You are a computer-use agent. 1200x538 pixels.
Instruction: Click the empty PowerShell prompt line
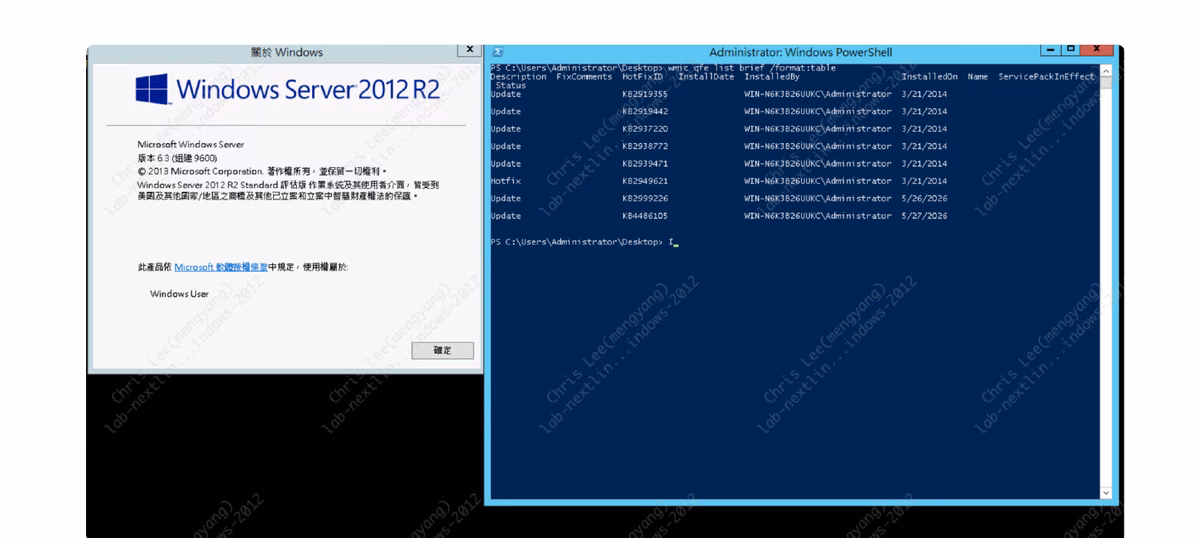click(584, 242)
